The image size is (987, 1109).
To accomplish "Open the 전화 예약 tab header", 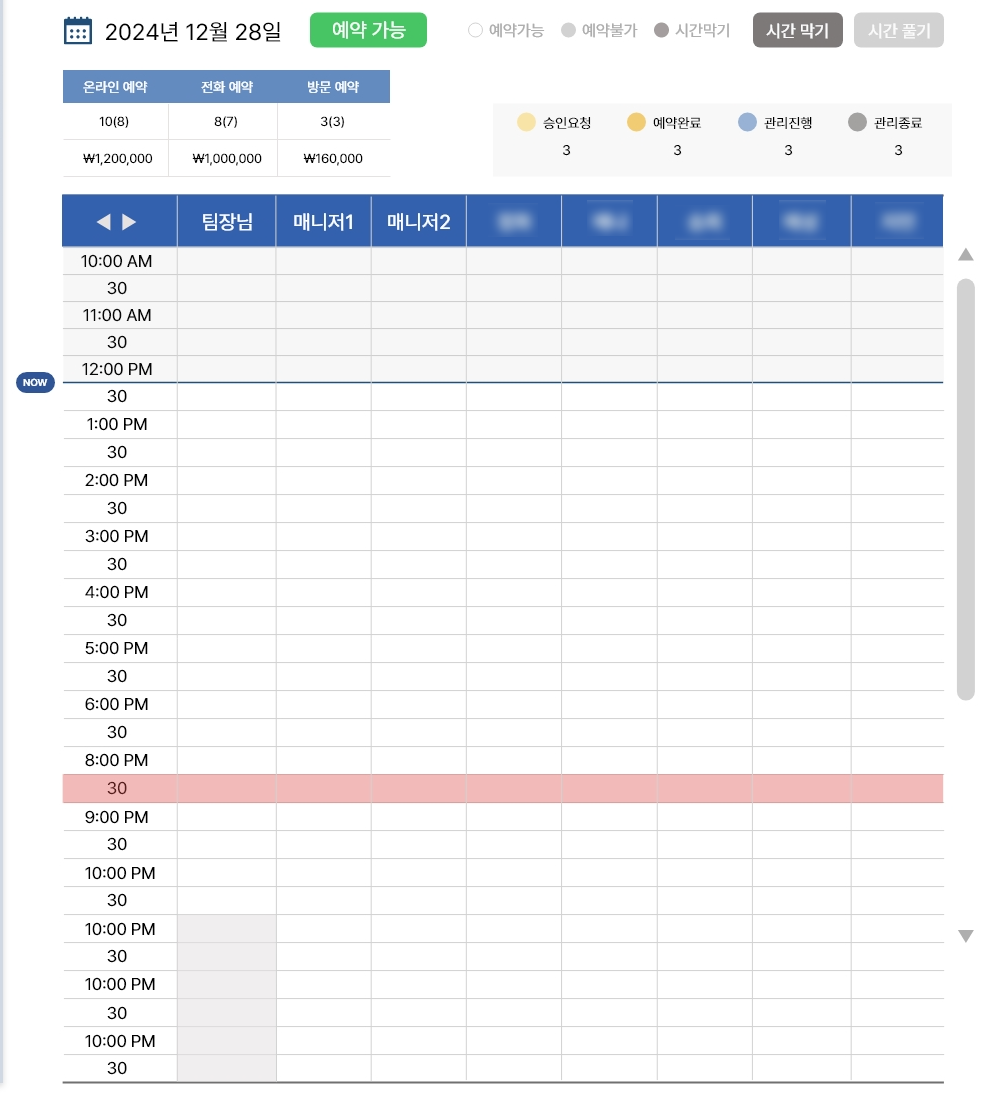I will 226,87.
